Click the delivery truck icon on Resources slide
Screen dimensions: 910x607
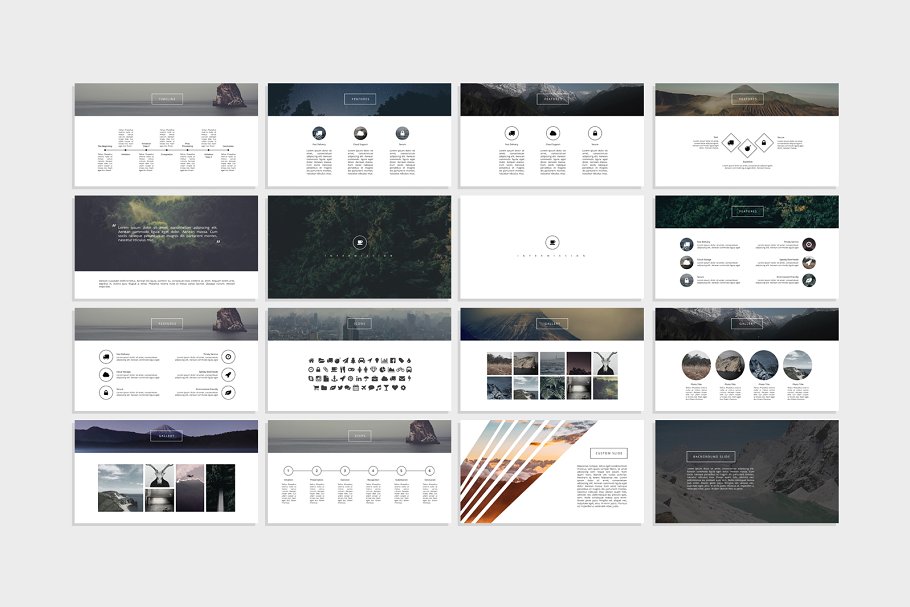(106, 356)
